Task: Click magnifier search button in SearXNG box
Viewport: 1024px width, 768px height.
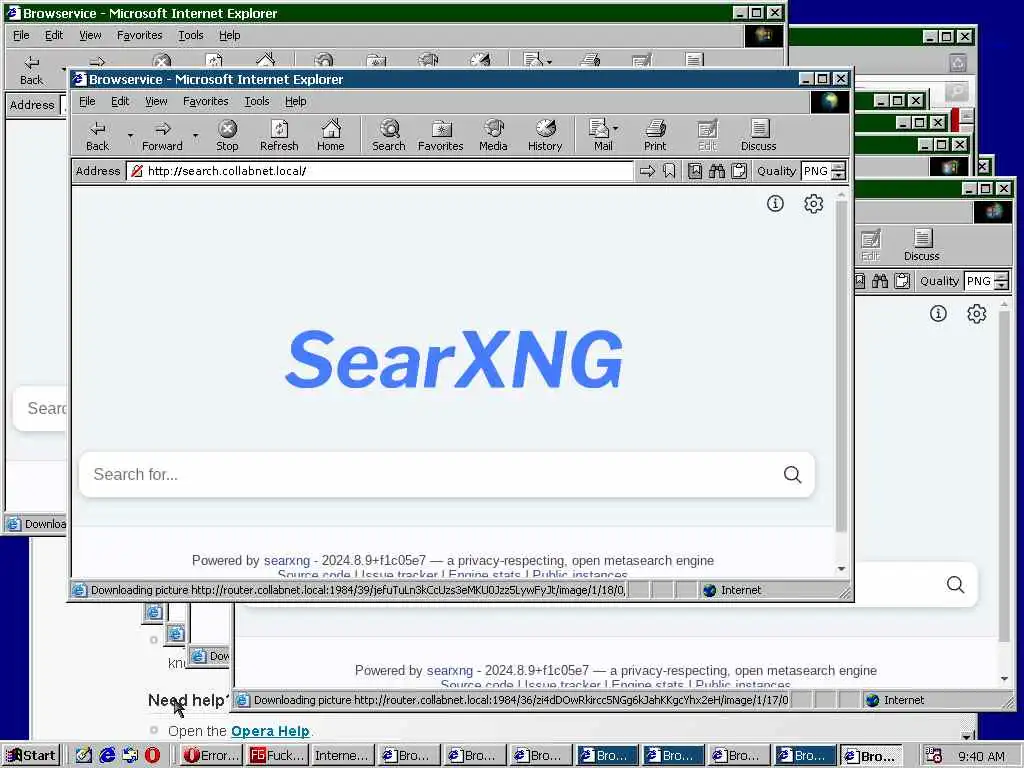Action: [x=792, y=475]
